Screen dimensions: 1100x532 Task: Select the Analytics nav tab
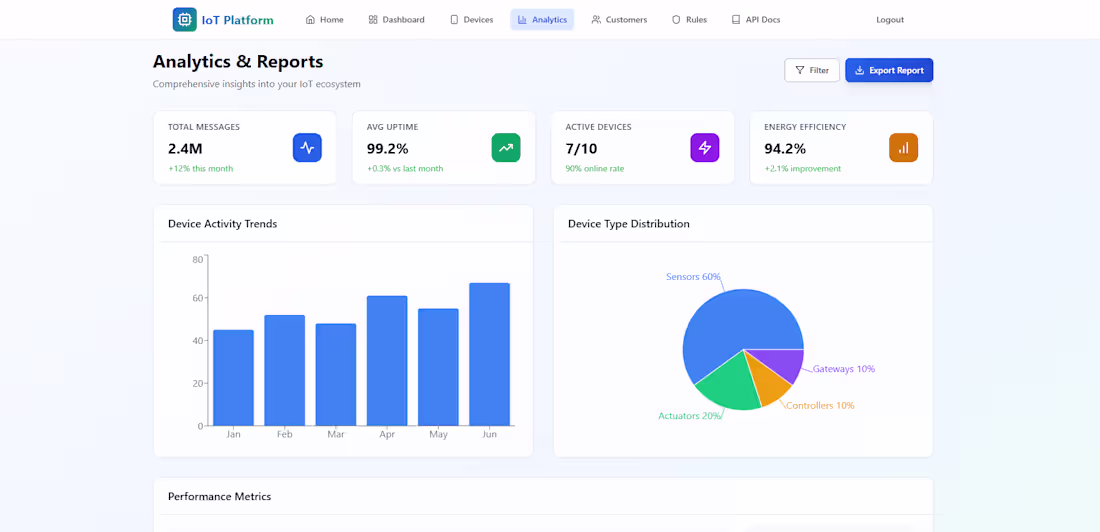542,20
